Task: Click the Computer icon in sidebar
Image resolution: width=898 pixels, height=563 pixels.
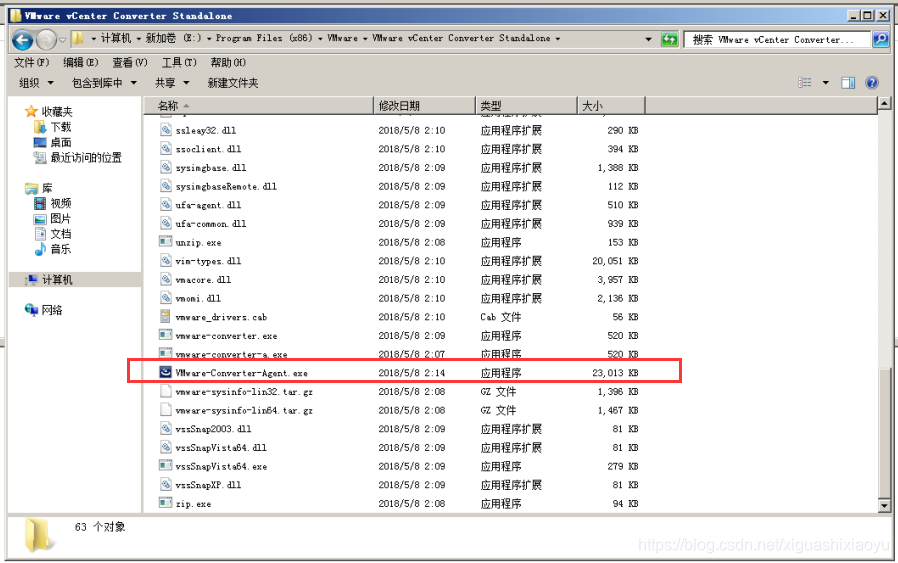Action: tap(31, 279)
